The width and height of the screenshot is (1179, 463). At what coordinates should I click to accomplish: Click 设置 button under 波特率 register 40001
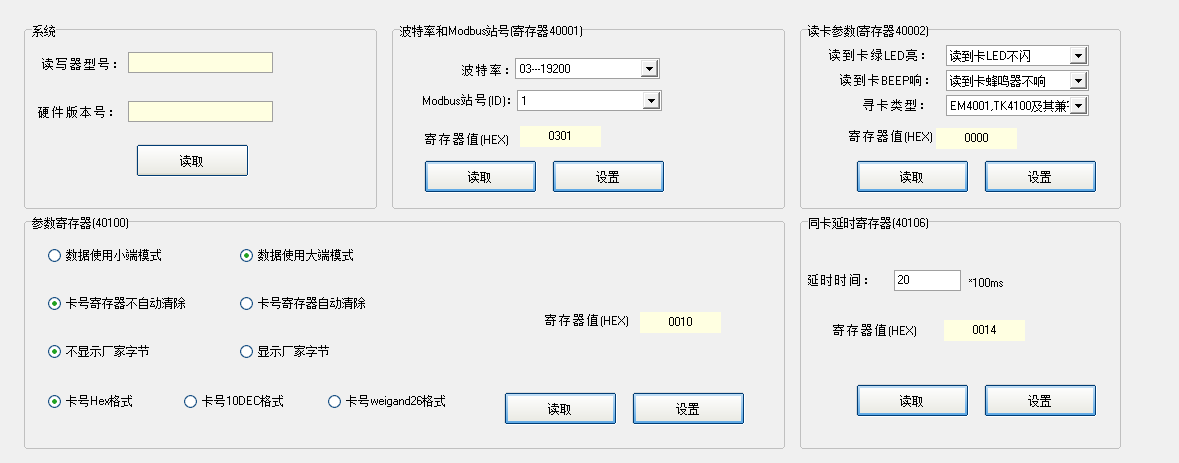[608, 176]
